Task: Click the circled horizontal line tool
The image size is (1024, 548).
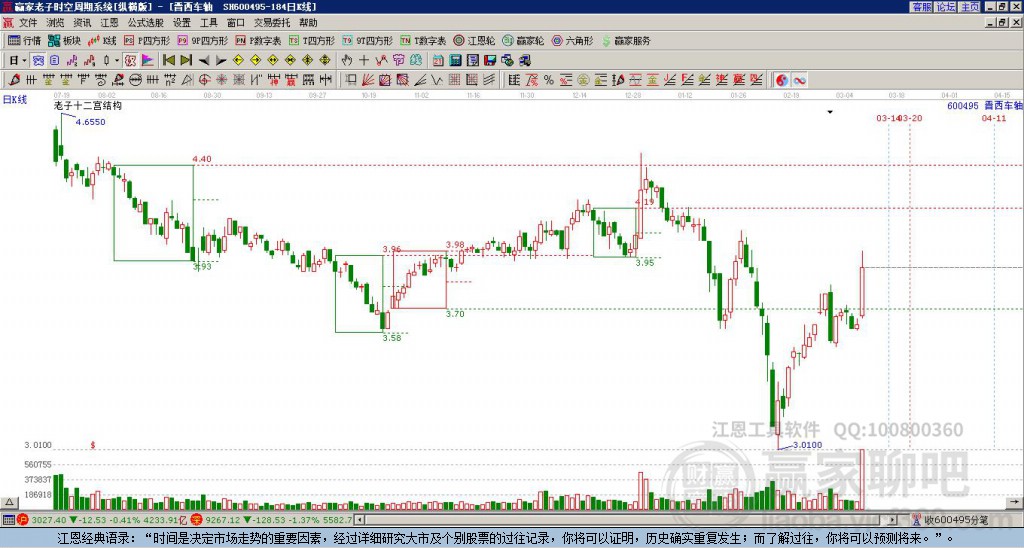Action: [x=135, y=80]
